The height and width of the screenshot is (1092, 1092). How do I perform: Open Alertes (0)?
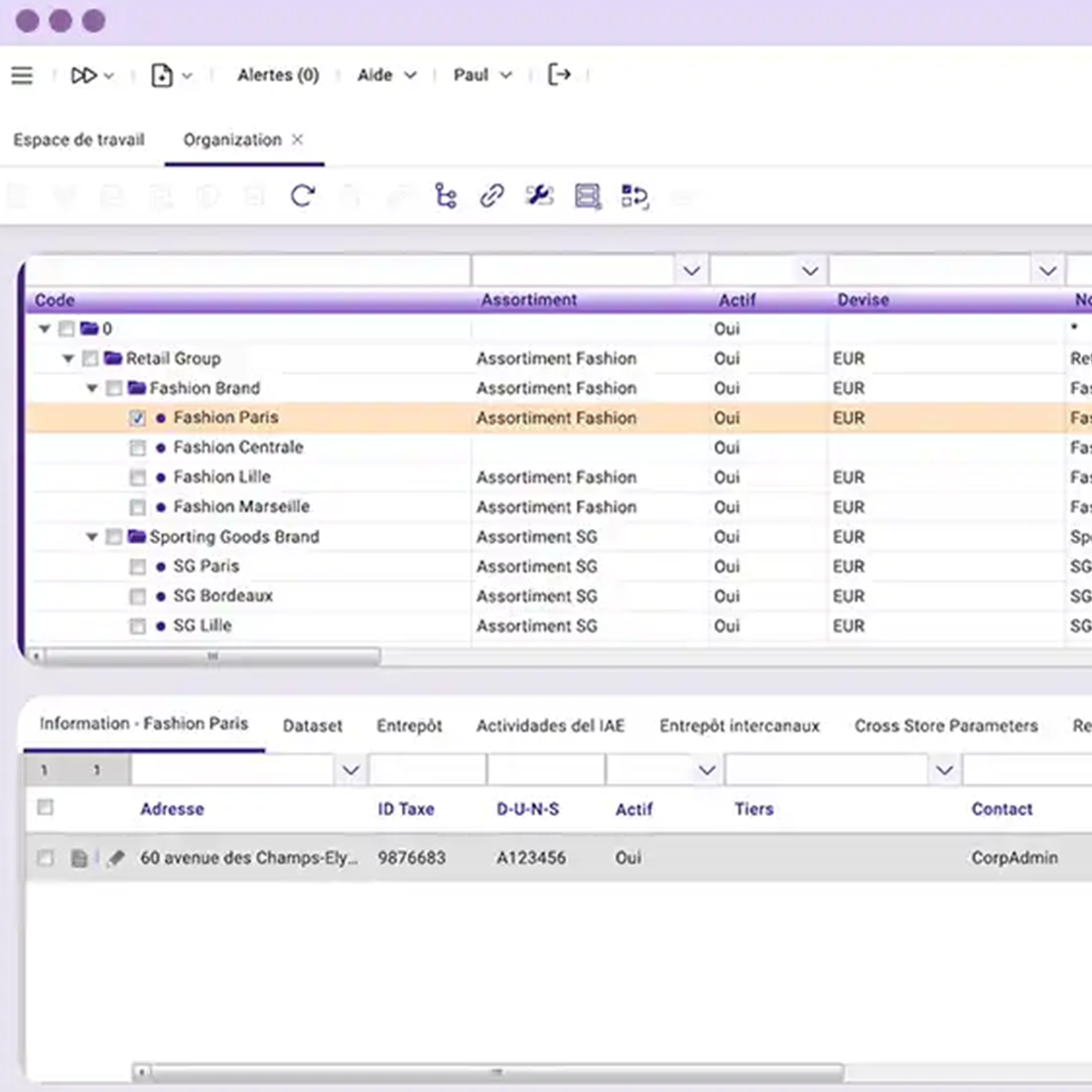tap(278, 74)
